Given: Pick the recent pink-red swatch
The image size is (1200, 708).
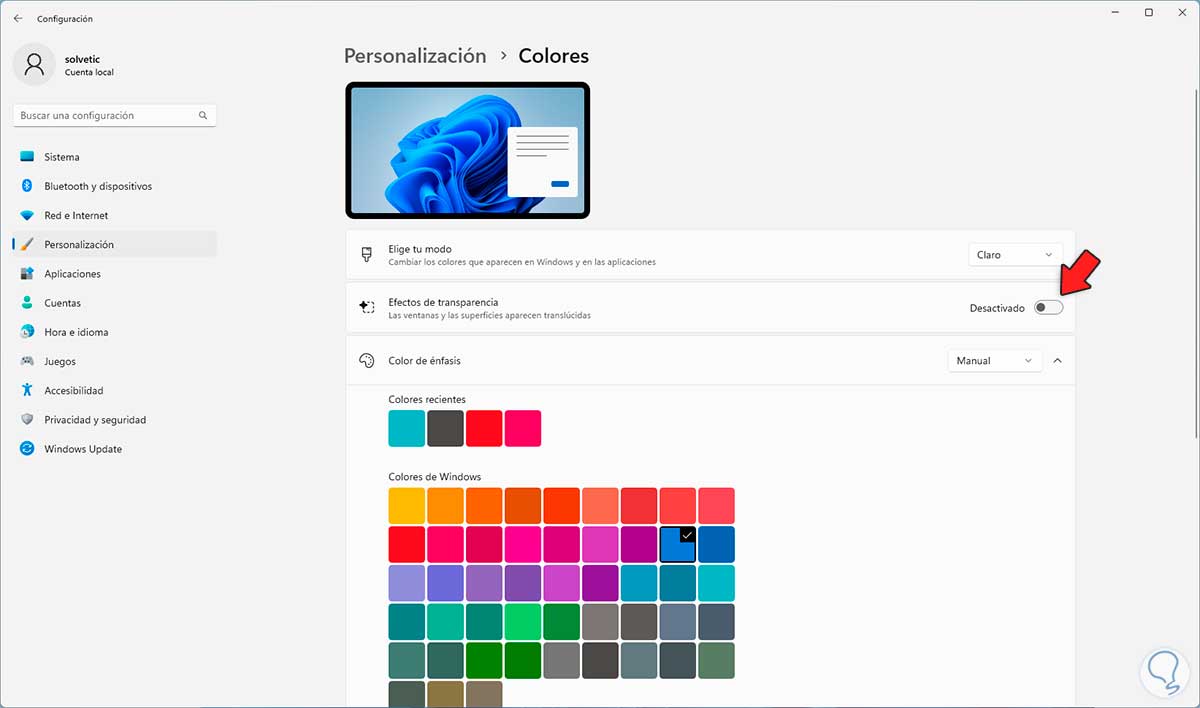Looking at the screenshot, I should [x=523, y=428].
